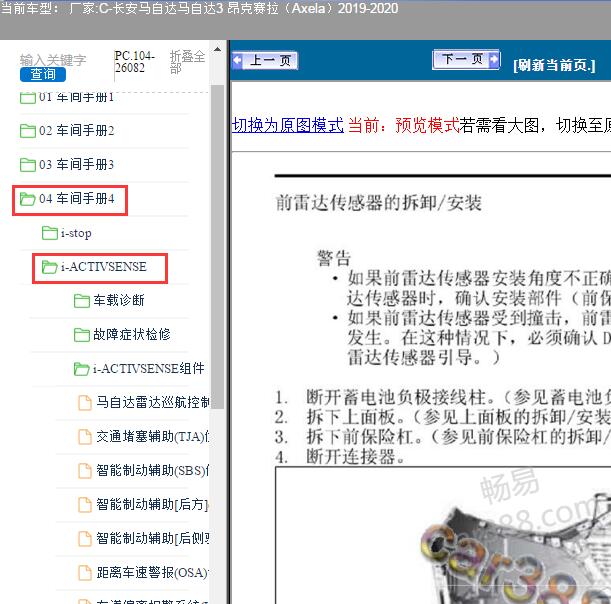Open the 距离车速警报(OSA) page entry
This screenshot has width=611, height=604.
click(153, 572)
